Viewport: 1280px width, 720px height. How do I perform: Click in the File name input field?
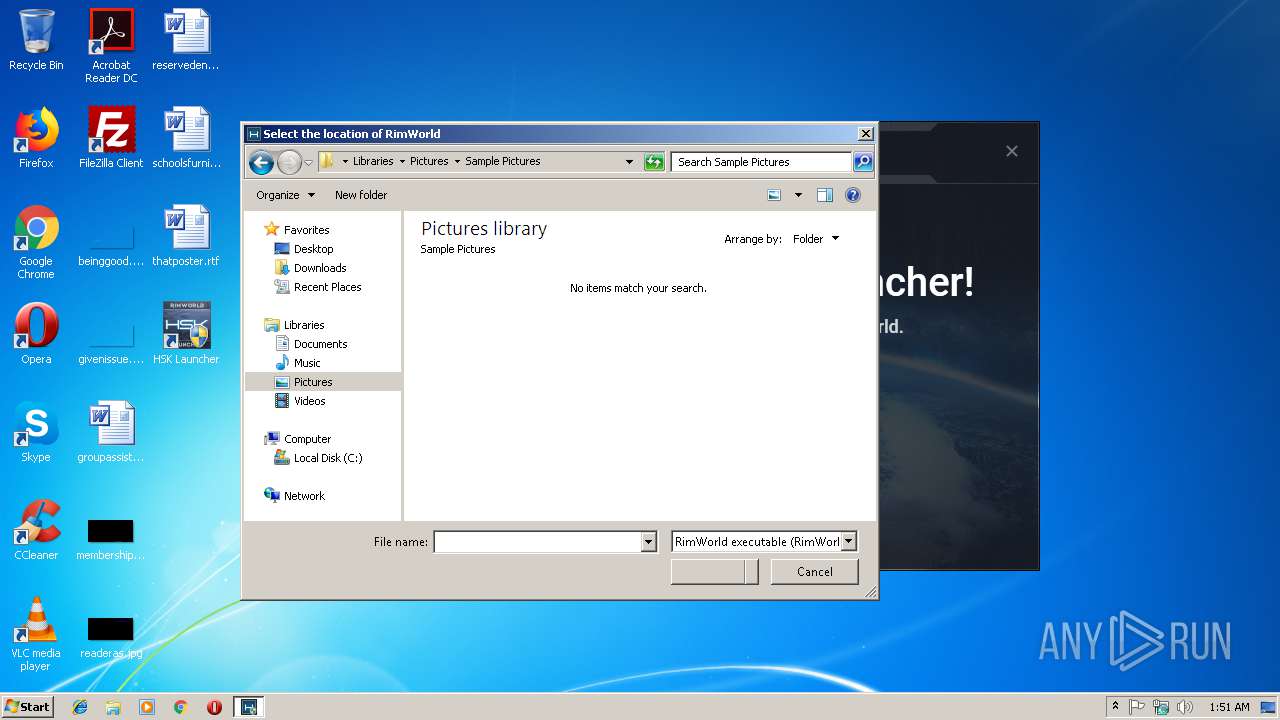[537, 542]
